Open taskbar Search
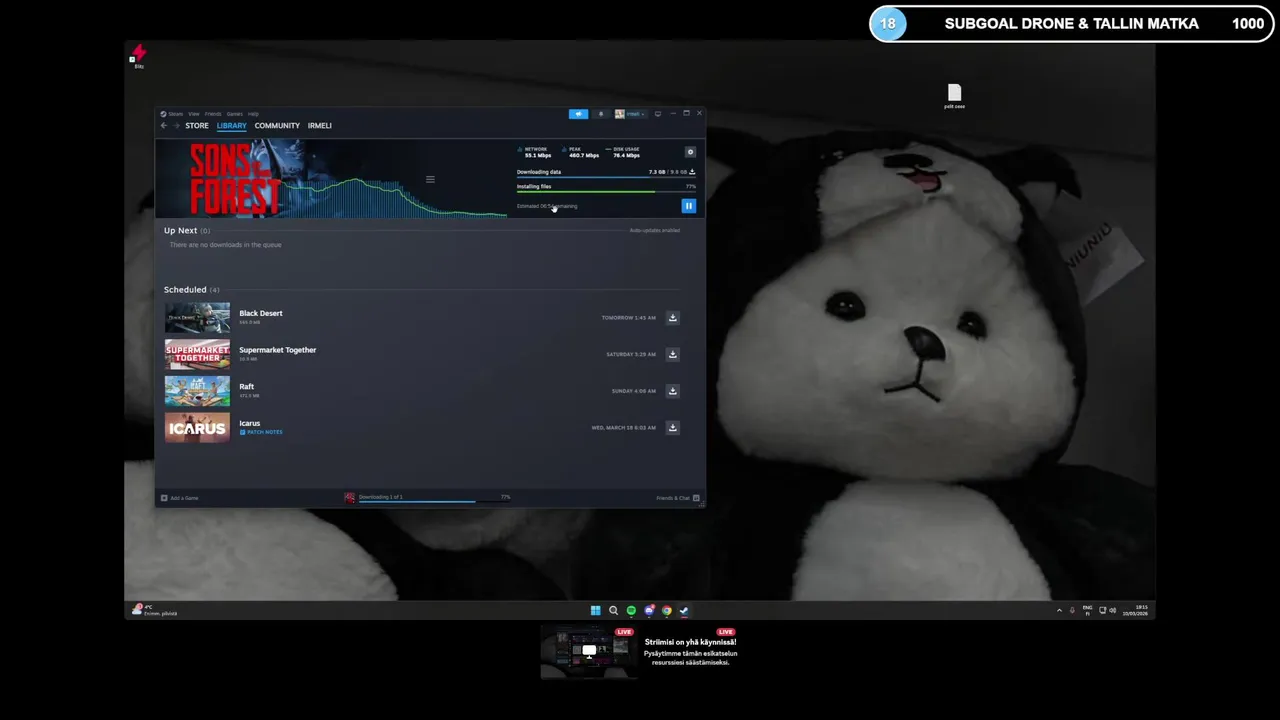This screenshot has width=1280, height=720. (x=613, y=611)
